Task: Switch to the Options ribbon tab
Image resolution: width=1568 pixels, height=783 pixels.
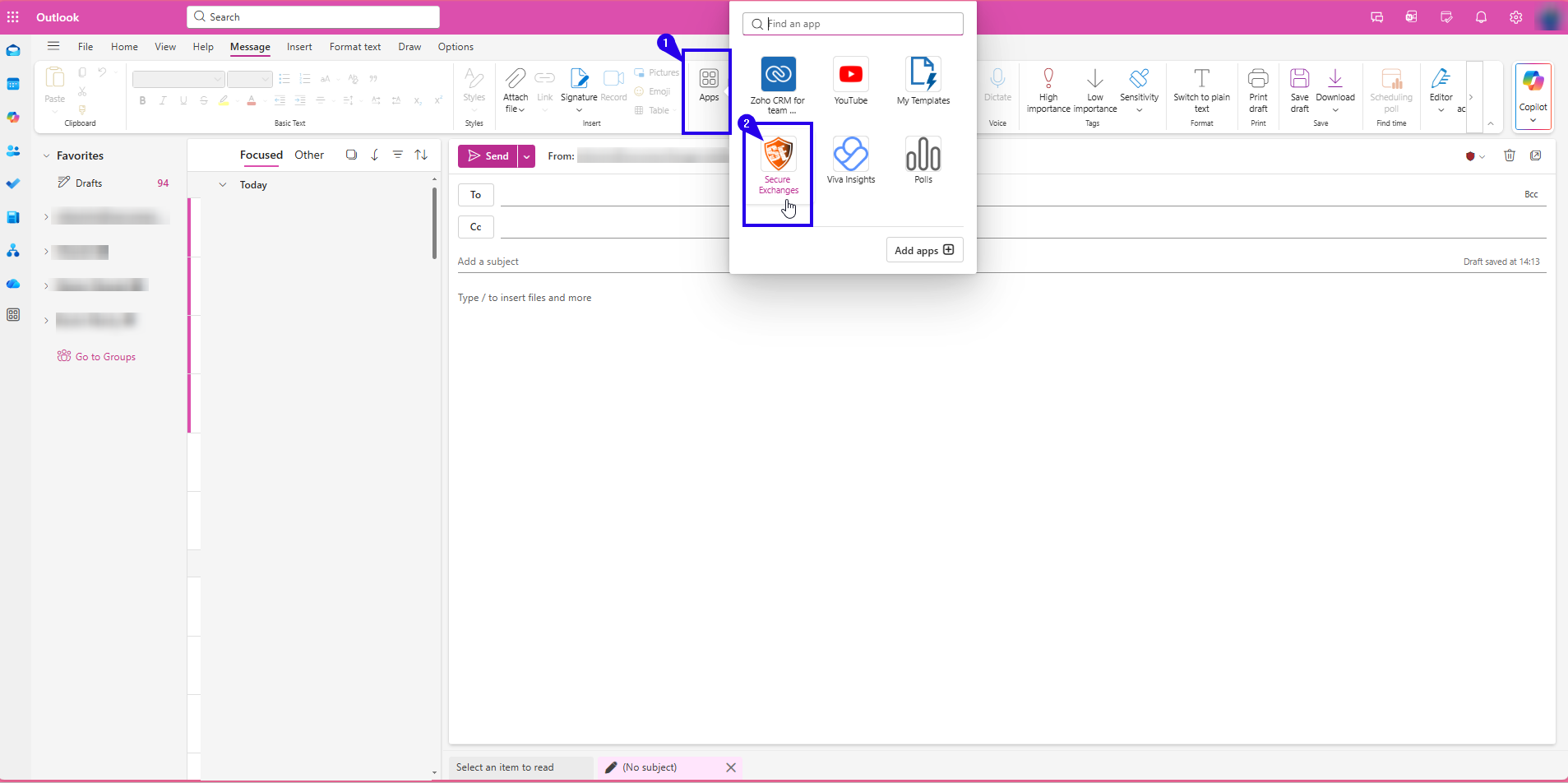Action: click(456, 47)
